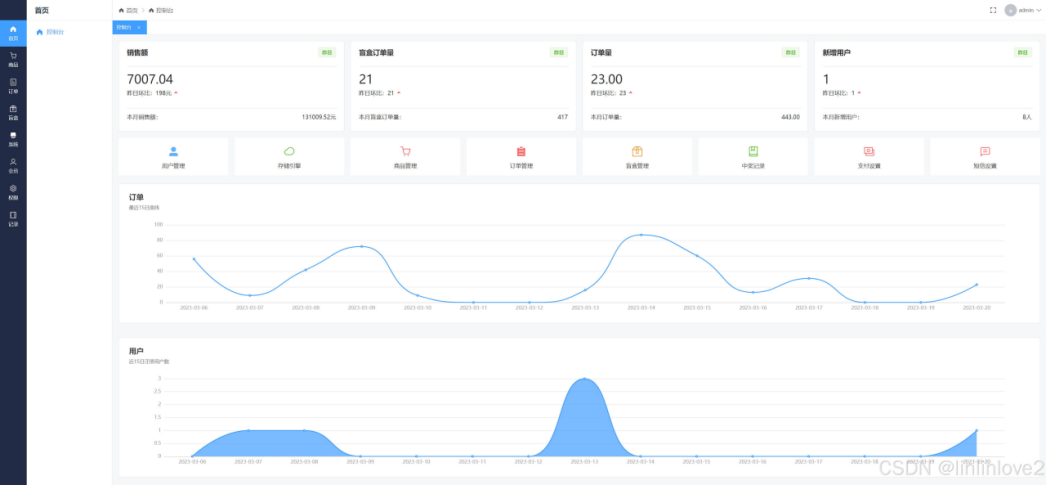Open the 盲盒 blind box sidebar item
This screenshot has height=485, width=1046.
13,113
